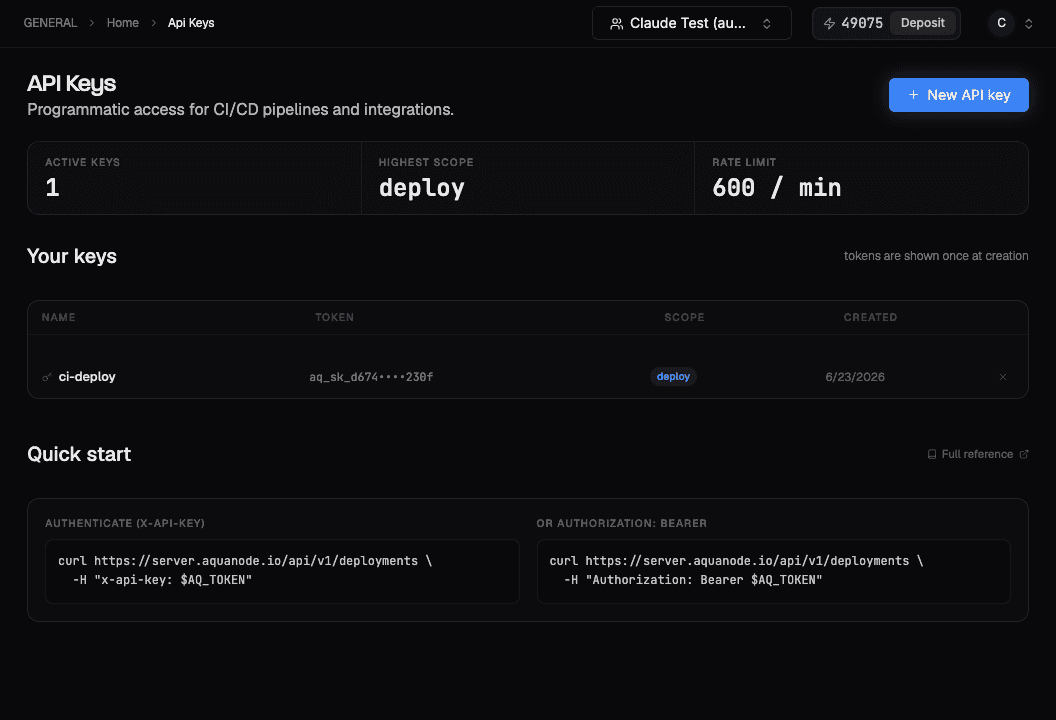
Task: Click the 6/23/2026 created date
Action: click(x=855, y=377)
